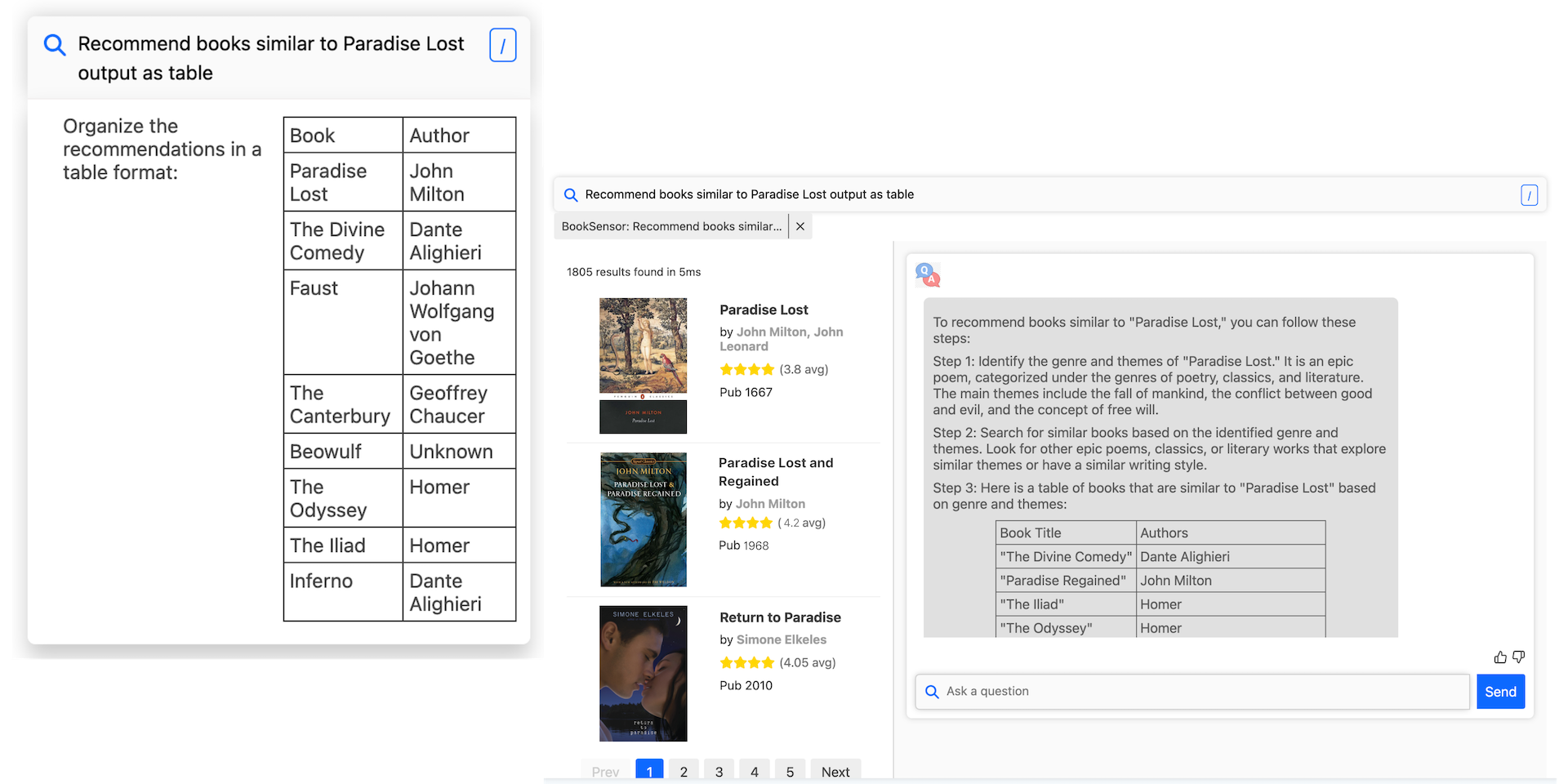Viewport: 1568px width, 784px height.
Task: Click the Q&A chat avatar icon
Action: [928, 275]
